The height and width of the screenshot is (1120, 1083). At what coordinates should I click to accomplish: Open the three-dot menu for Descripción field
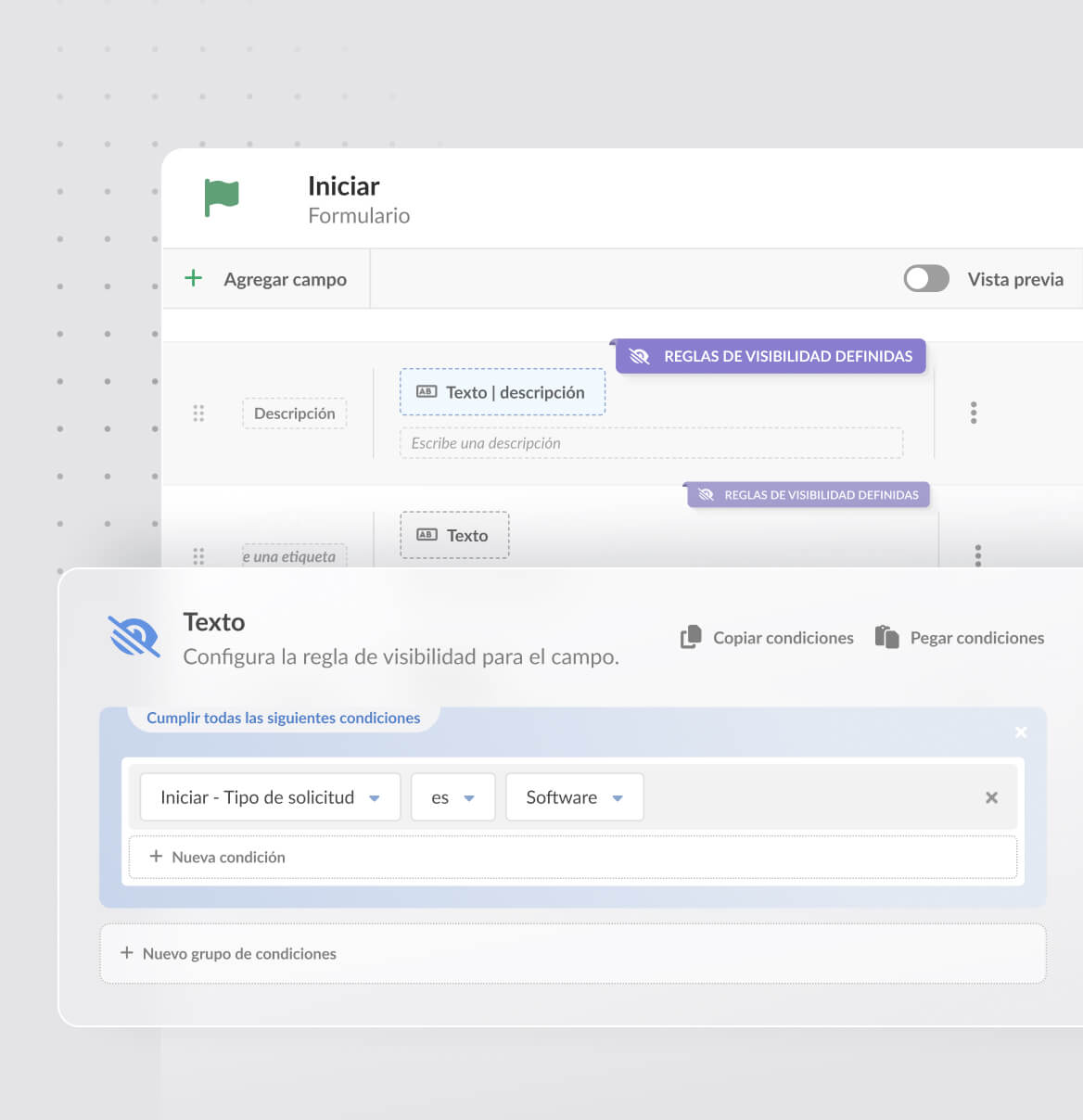[x=973, y=413]
